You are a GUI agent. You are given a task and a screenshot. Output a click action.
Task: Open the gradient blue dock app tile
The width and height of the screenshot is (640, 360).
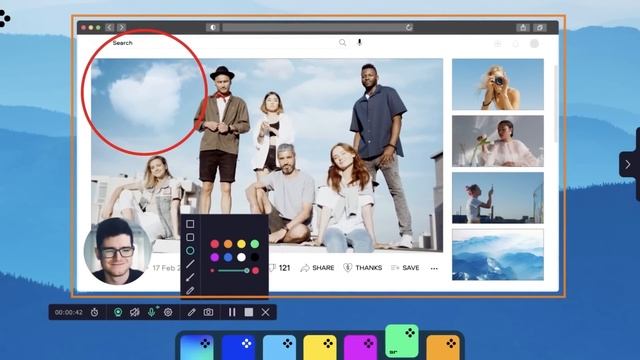coord(197,347)
